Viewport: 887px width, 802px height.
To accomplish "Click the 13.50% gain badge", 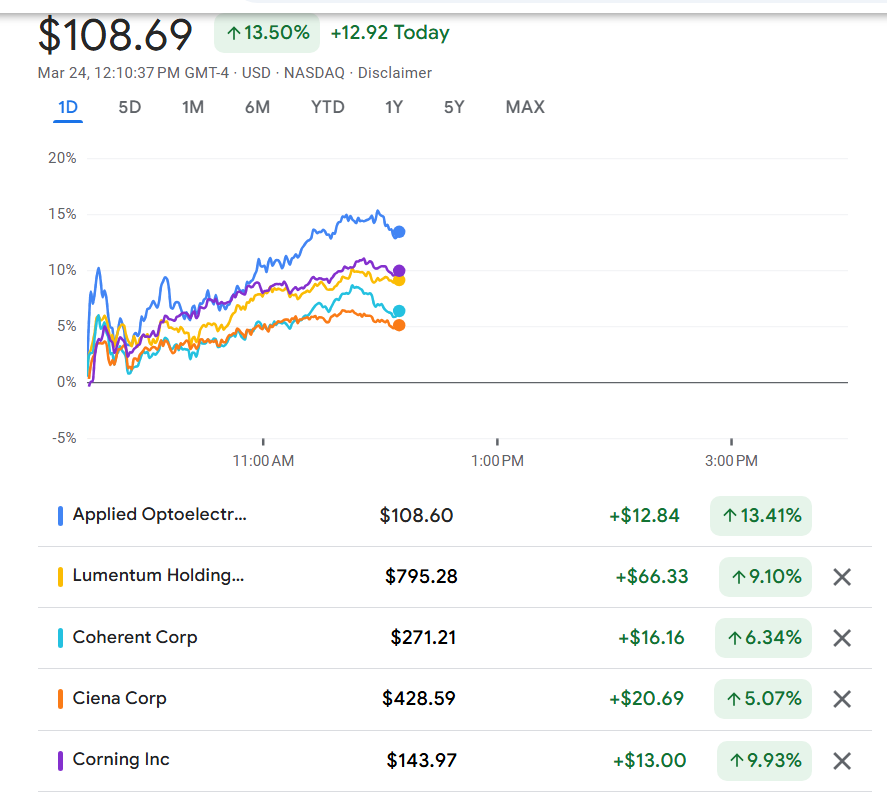I will coord(267,33).
